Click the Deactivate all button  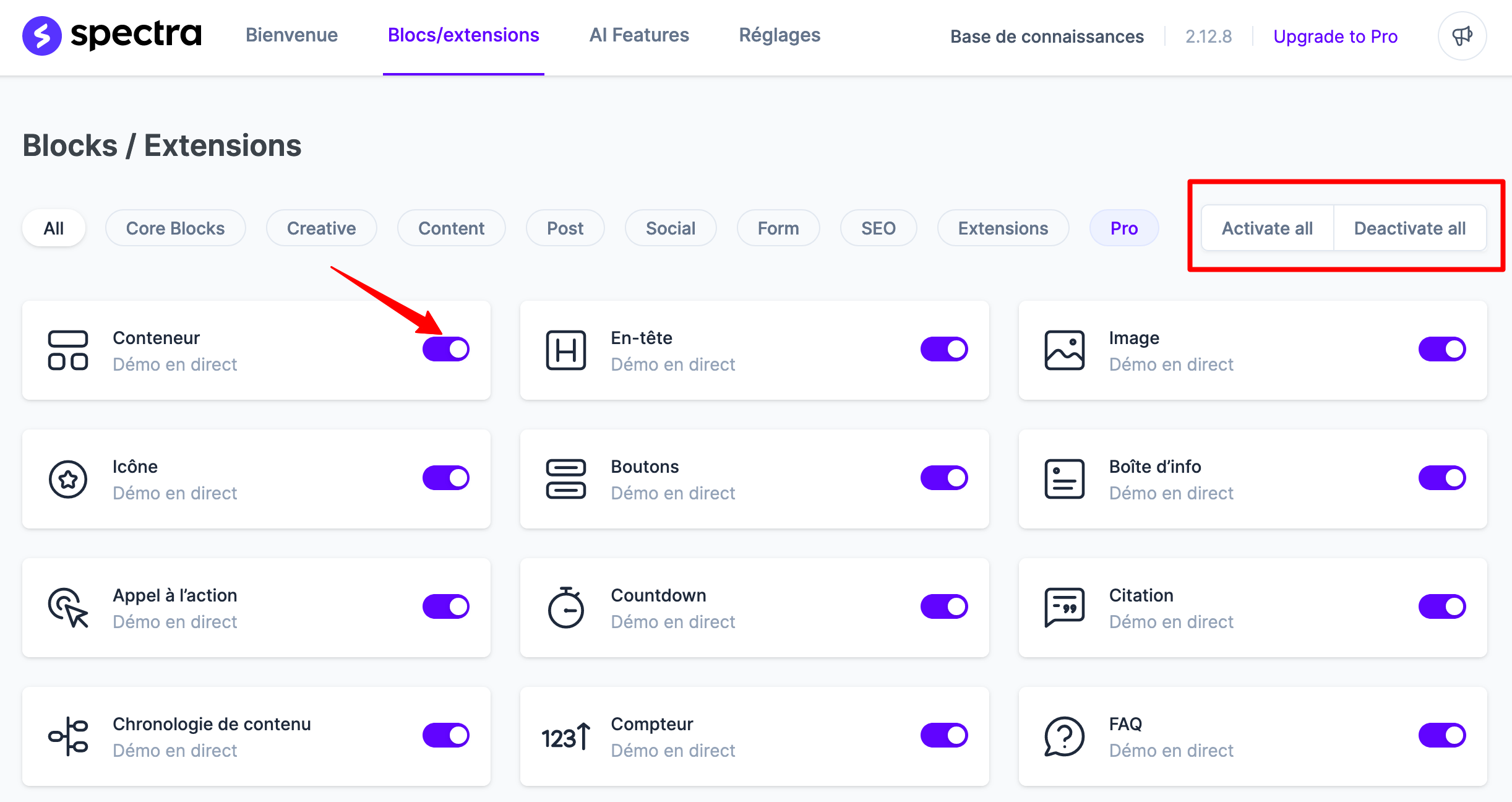click(1410, 228)
